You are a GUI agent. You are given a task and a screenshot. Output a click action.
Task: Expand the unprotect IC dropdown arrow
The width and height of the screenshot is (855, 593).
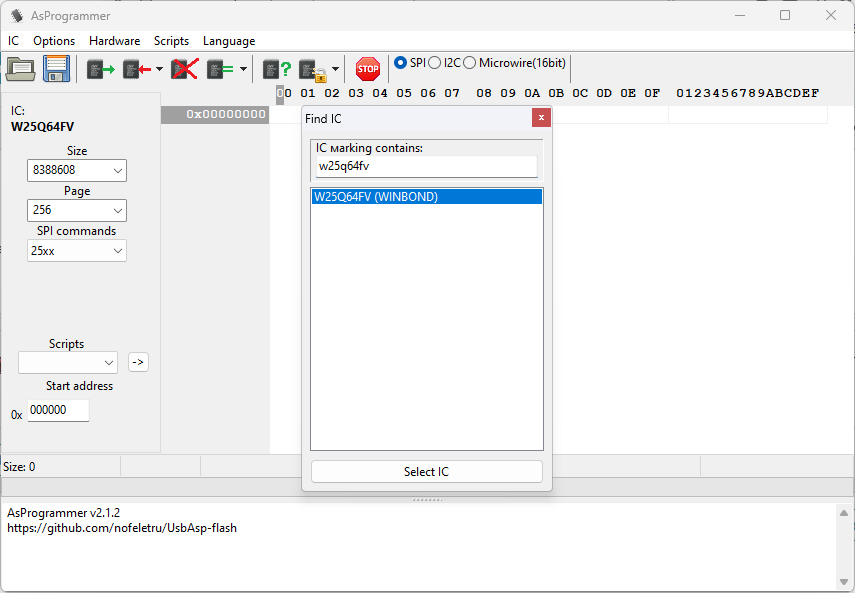point(335,69)
